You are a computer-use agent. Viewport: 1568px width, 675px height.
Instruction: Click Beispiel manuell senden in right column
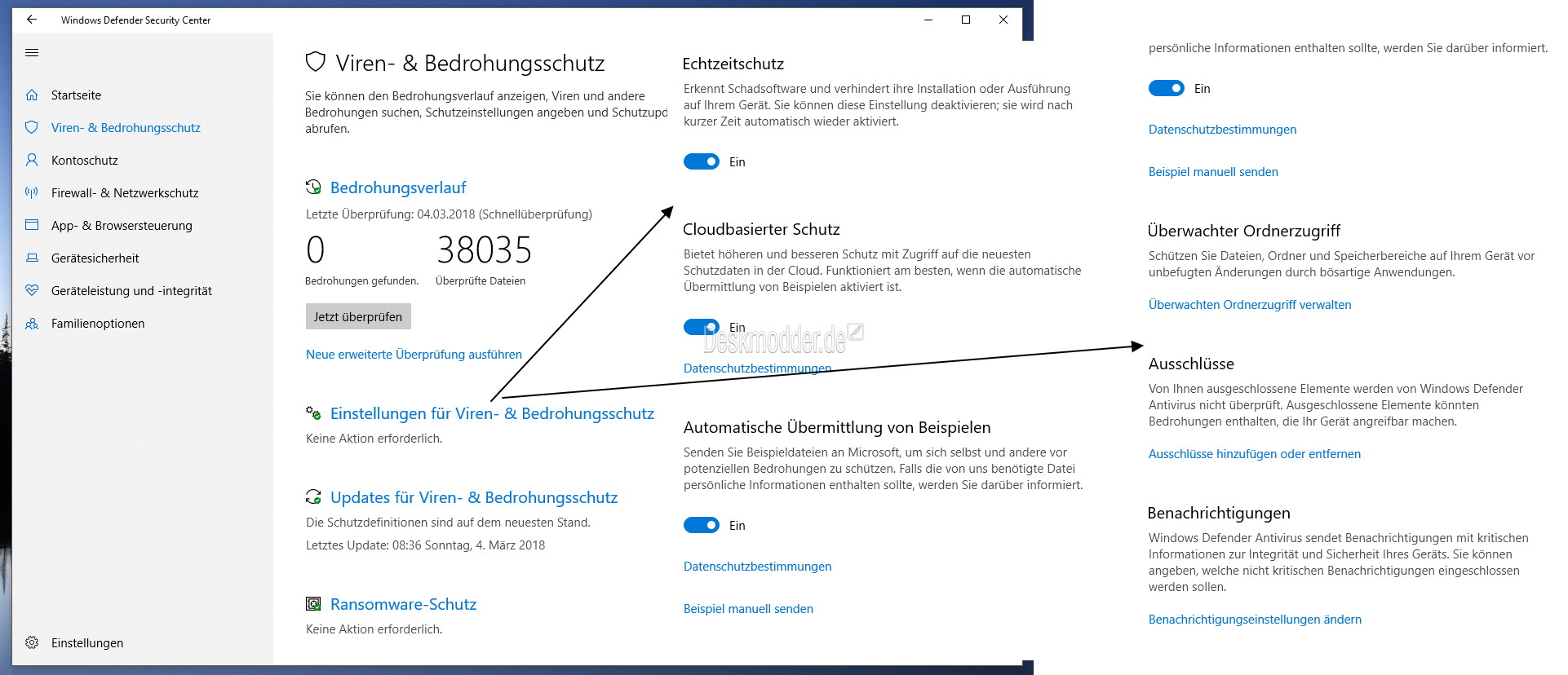tap(1213, 172)
